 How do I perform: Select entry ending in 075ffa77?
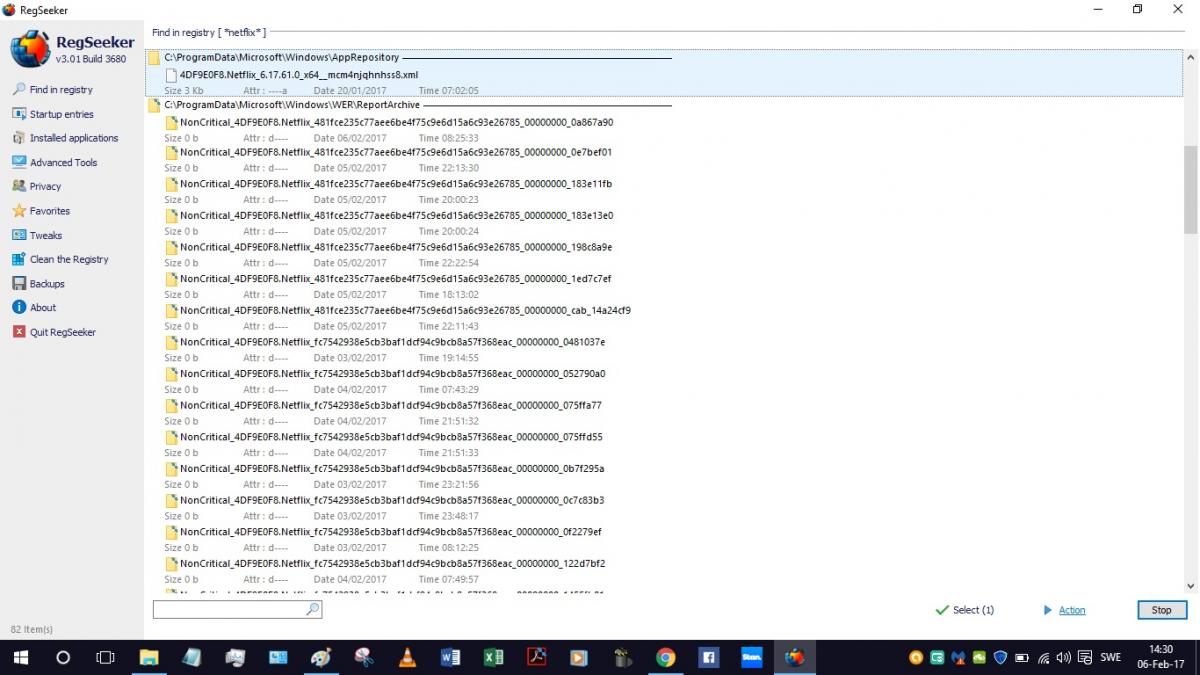[391, 405]
